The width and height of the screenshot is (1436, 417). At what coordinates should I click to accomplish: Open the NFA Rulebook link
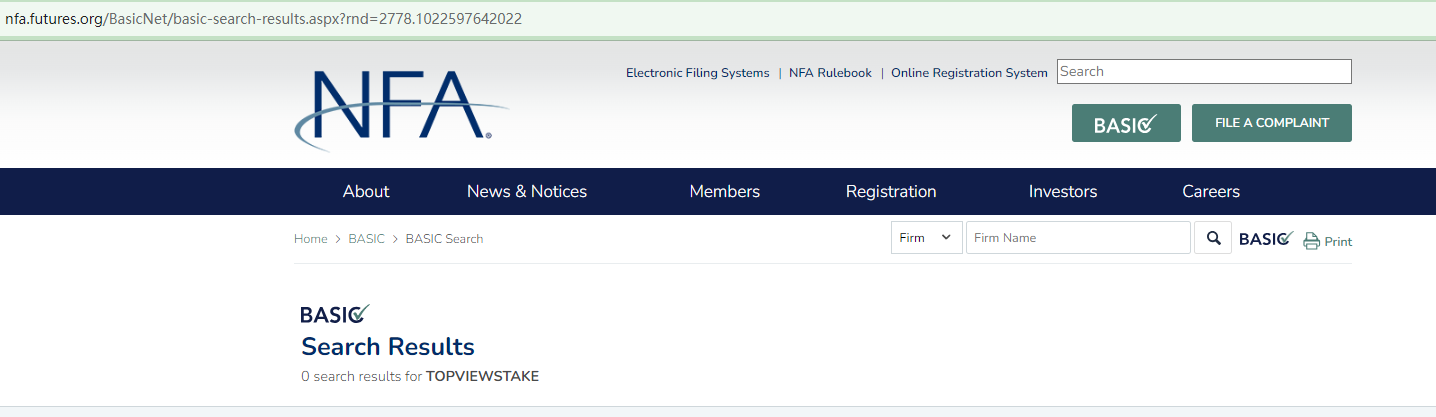830,73
